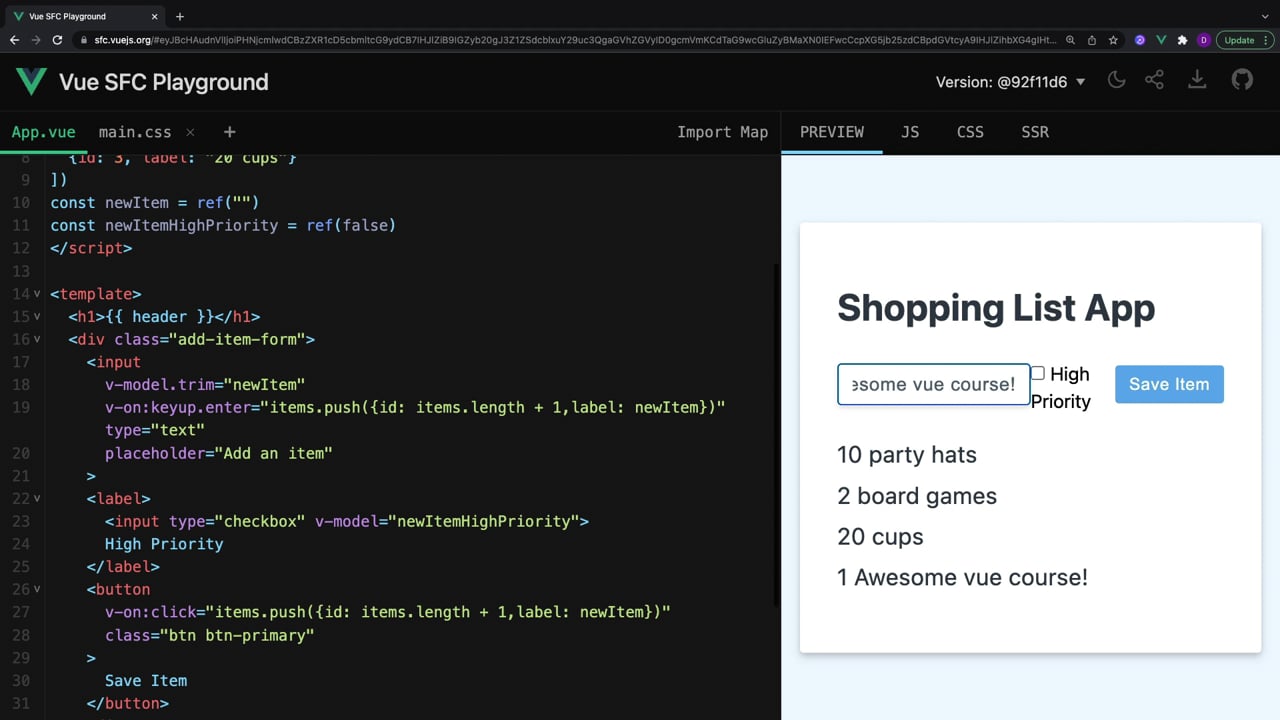Click the code editor vertical scrollbar
The height and width of the screenshot is (720, 1280).
pyautogui.click(x=775, y=435)
